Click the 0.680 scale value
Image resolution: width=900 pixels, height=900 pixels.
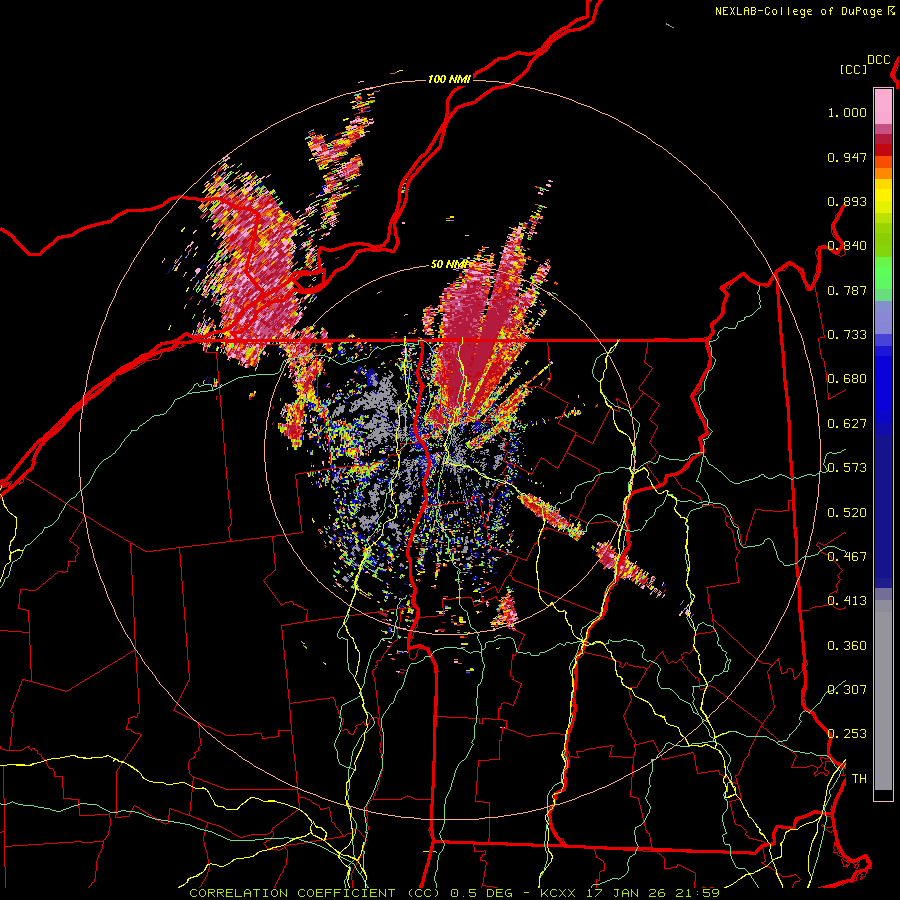pos(847,379)
